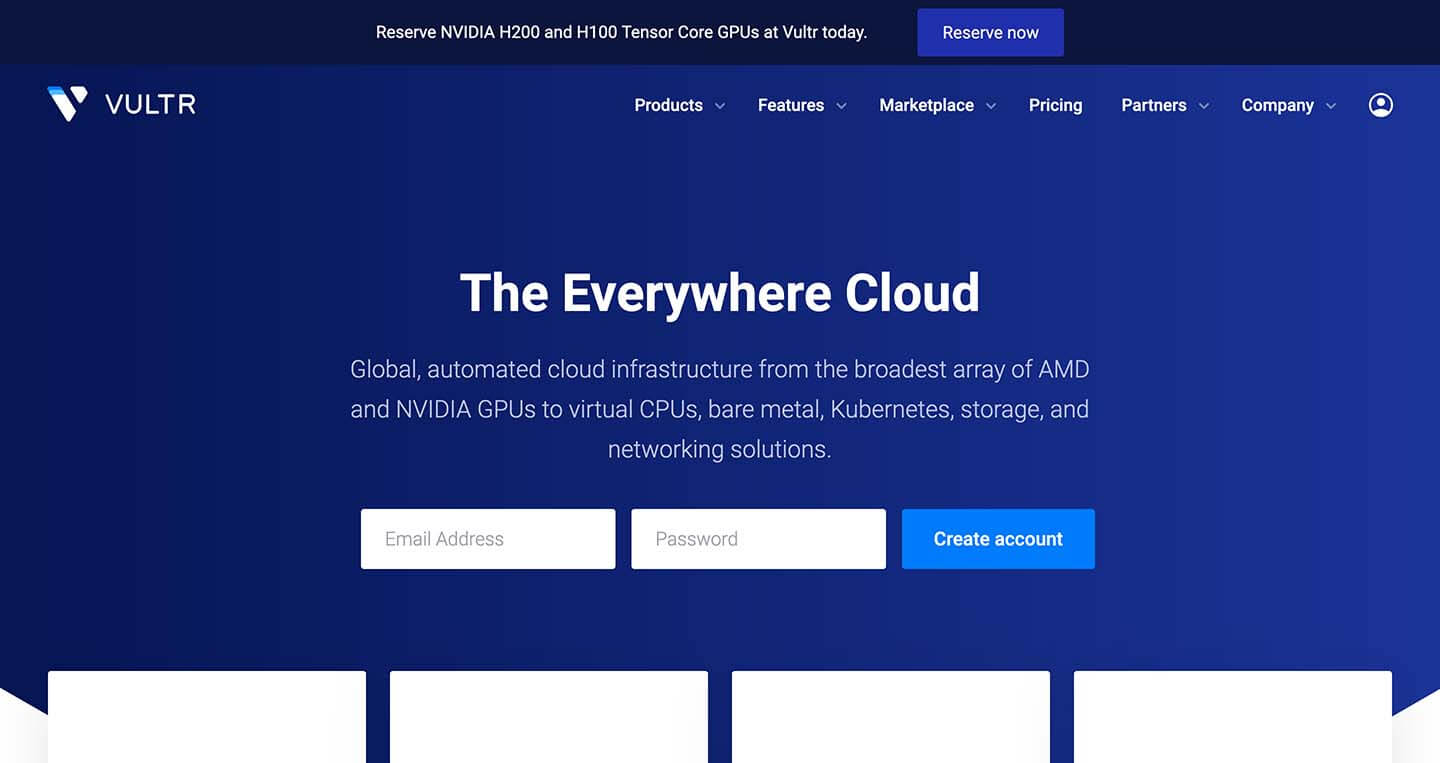Open the user account icon
This screenshot has height=763, width=1440.
pyautogui.click(x=1380, y=105)
